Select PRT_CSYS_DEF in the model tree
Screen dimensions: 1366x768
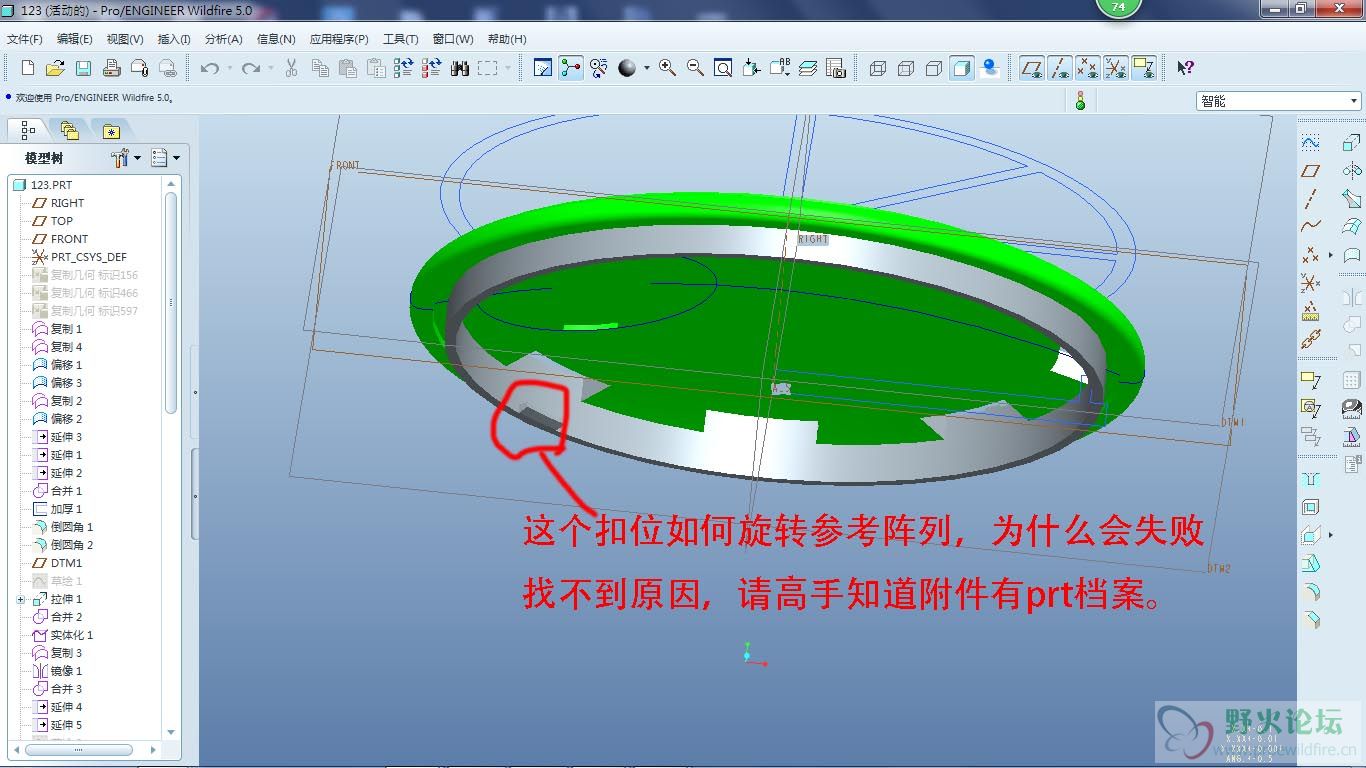pos(89,257)
